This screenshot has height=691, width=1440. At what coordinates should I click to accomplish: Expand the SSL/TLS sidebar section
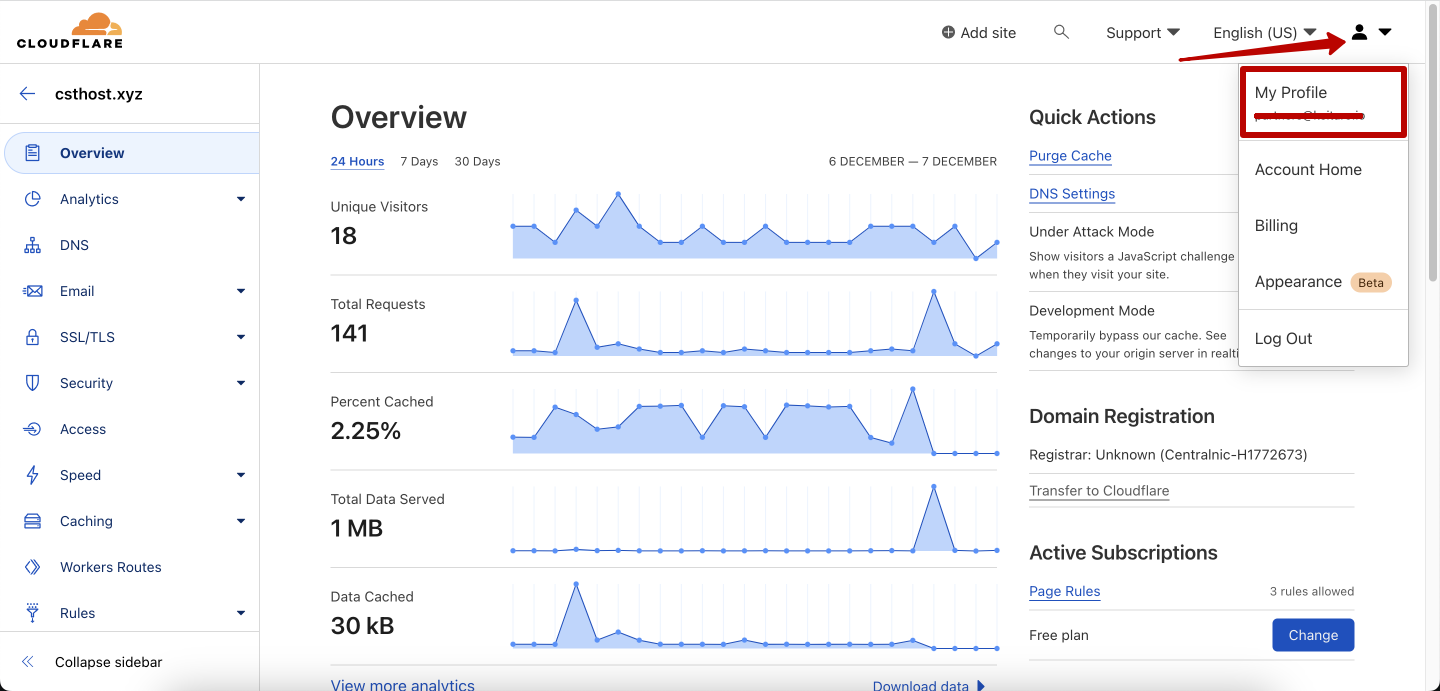[241, 337]
